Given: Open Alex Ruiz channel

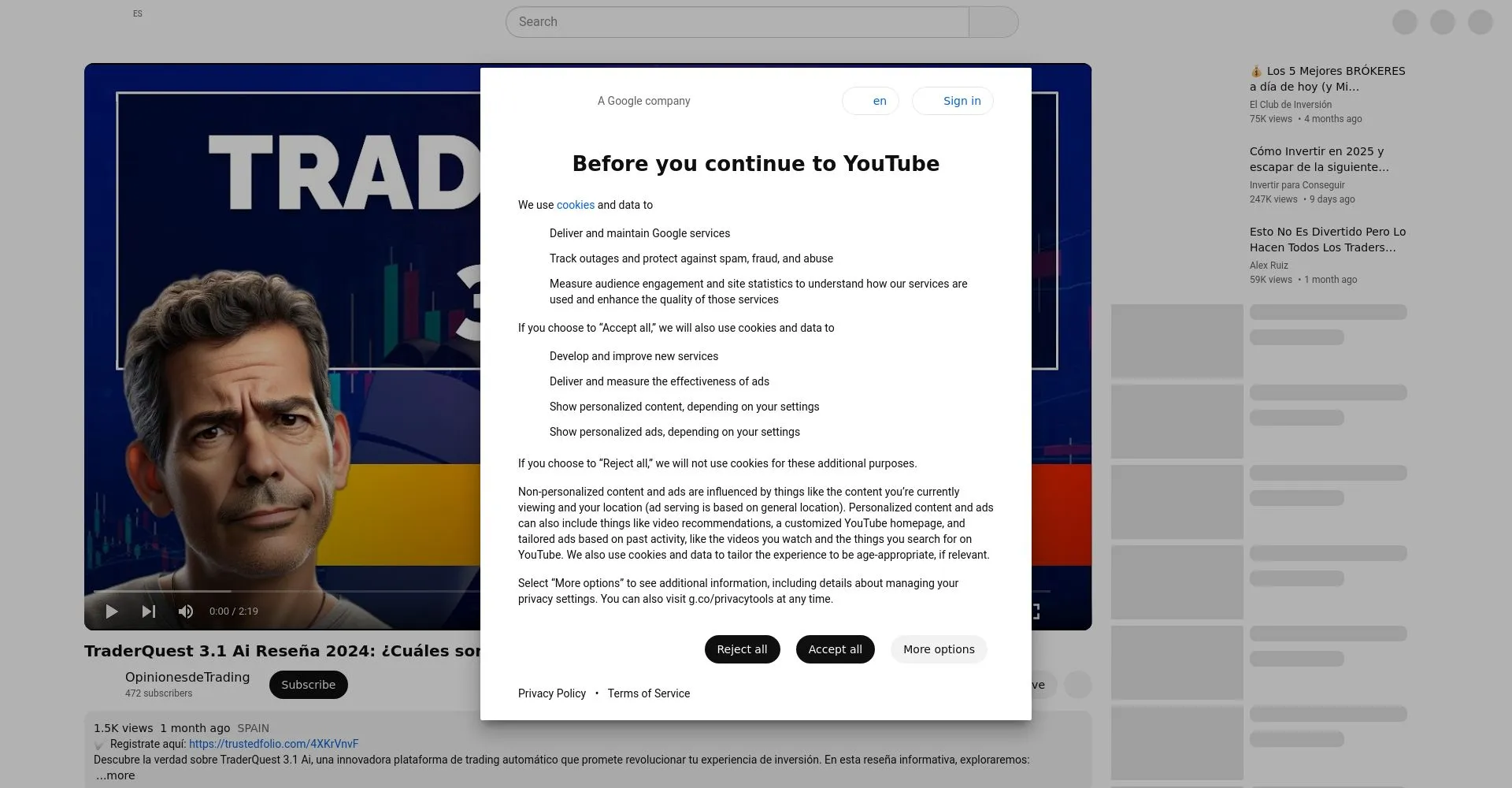Looking at the screenshot, I should [1269, 266].
